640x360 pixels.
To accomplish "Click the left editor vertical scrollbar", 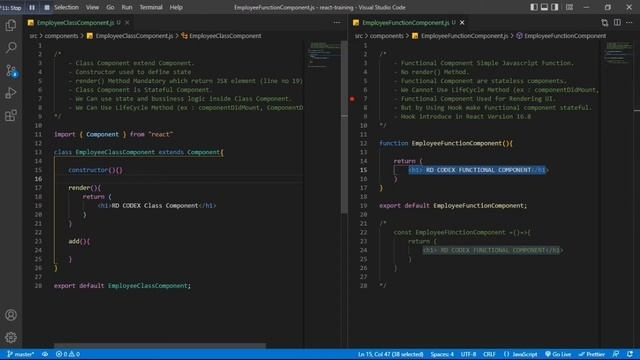I will 344,127.
